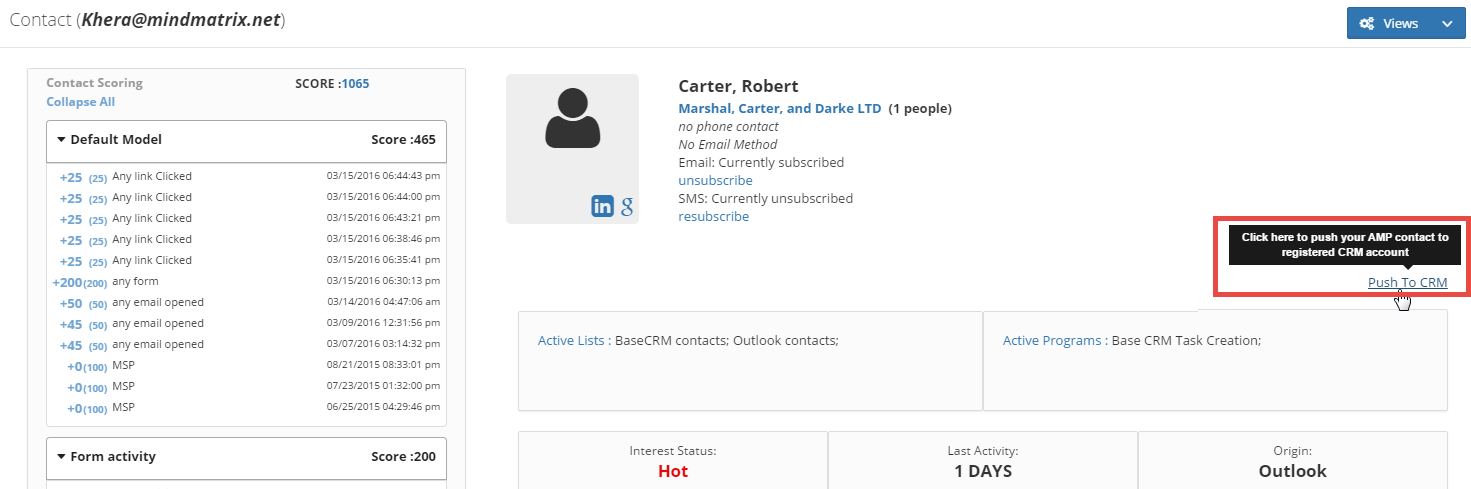
Task: Click the total score value 1065
Action: click(355, 83)
